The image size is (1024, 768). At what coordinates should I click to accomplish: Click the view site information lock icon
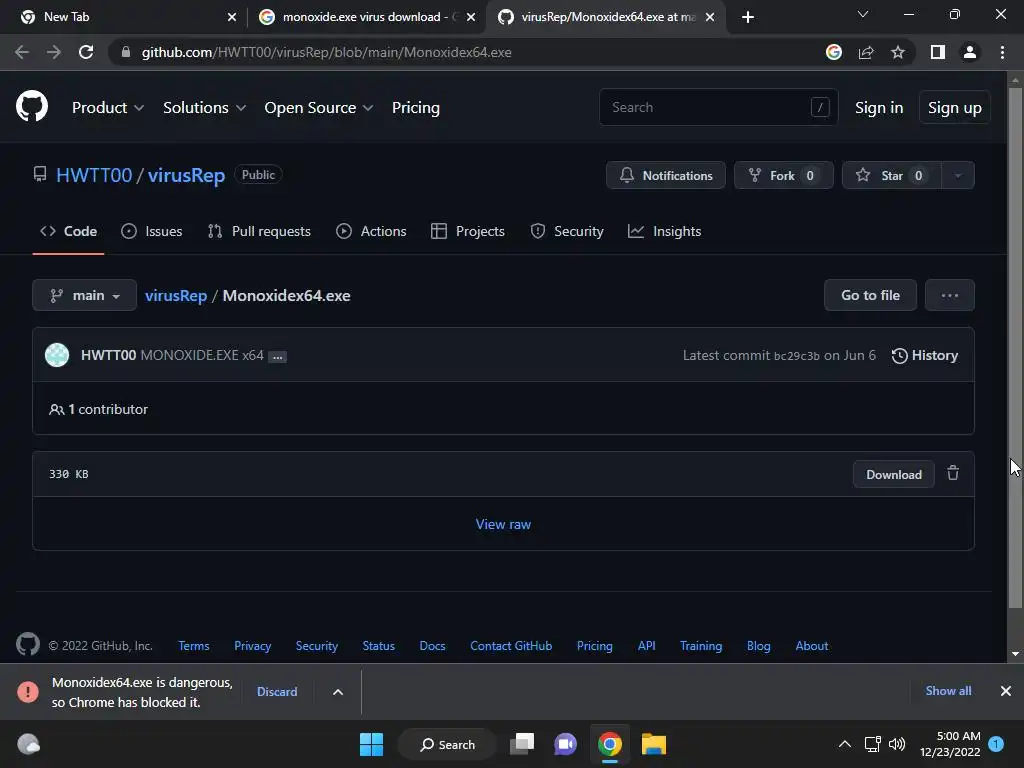point(126,52)
